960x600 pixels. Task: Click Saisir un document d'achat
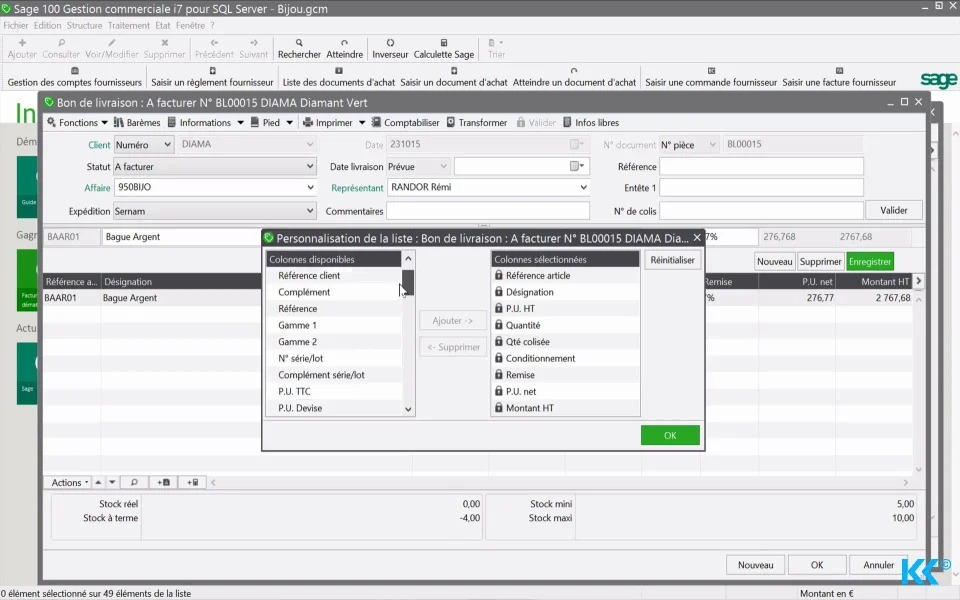[x=454, y=77]
